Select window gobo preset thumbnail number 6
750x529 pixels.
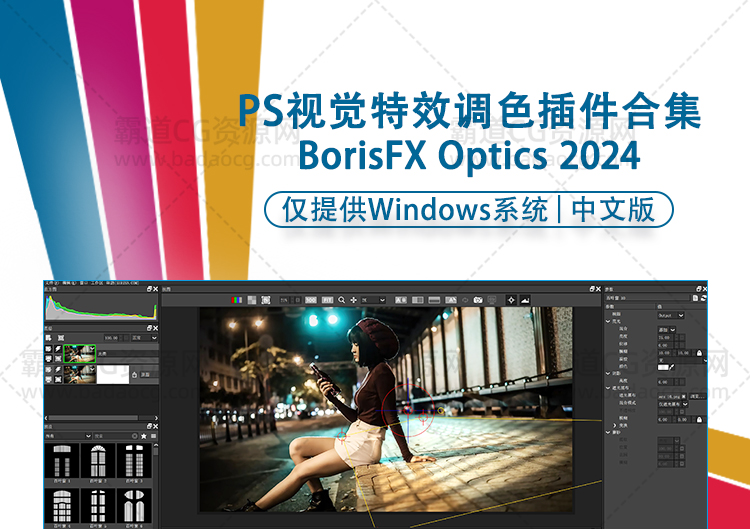pos(134,506)
